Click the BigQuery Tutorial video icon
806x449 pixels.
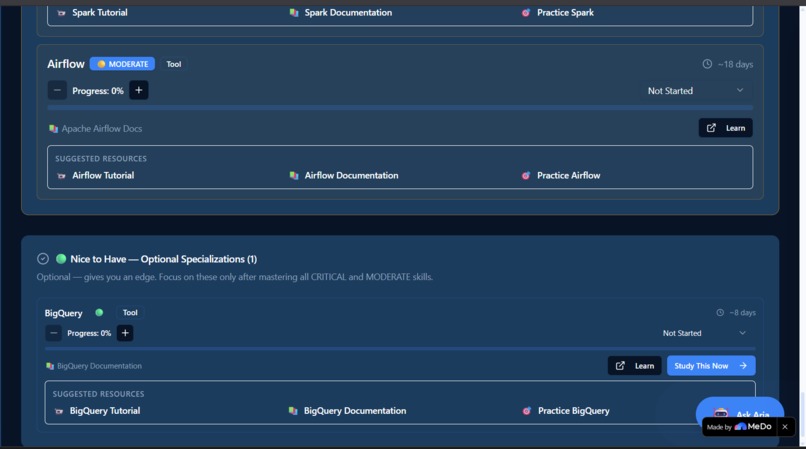[x=59, y=411]
